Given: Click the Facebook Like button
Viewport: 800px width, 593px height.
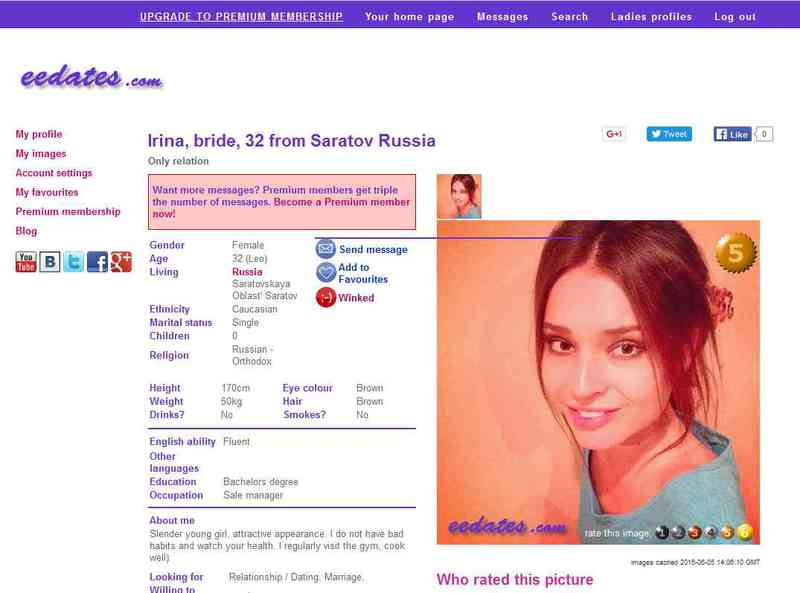Looking at the screenshot, I should [732, 134].
